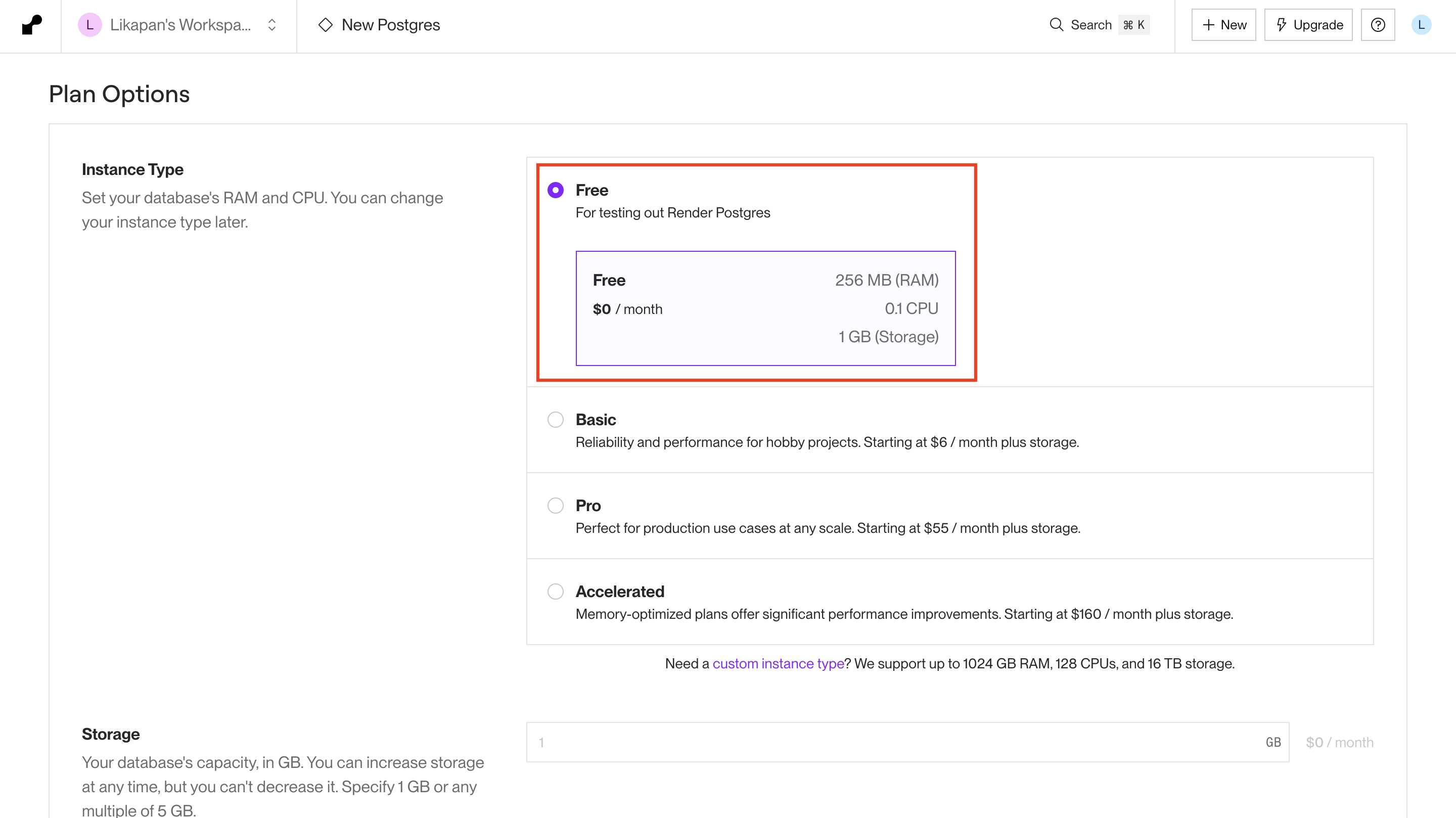Viewport: 1456px width, 818px height.
Task: Click the search magnifier icon
Action: tap(1056, 25)
